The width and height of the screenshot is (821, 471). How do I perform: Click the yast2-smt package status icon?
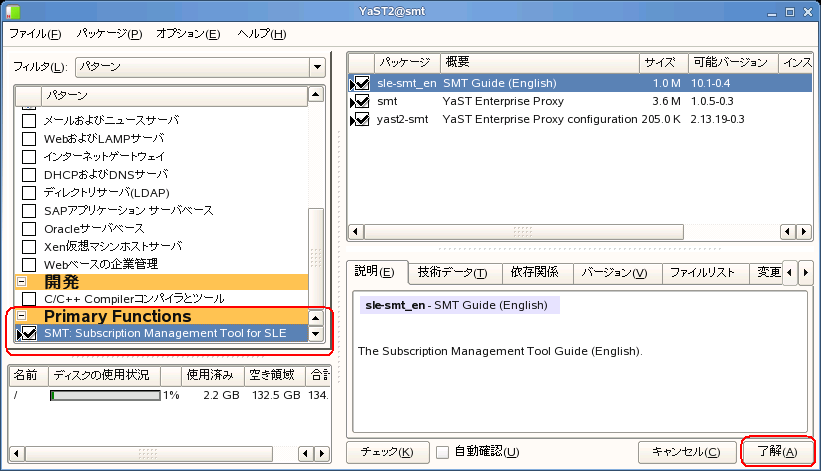point(360,119)
